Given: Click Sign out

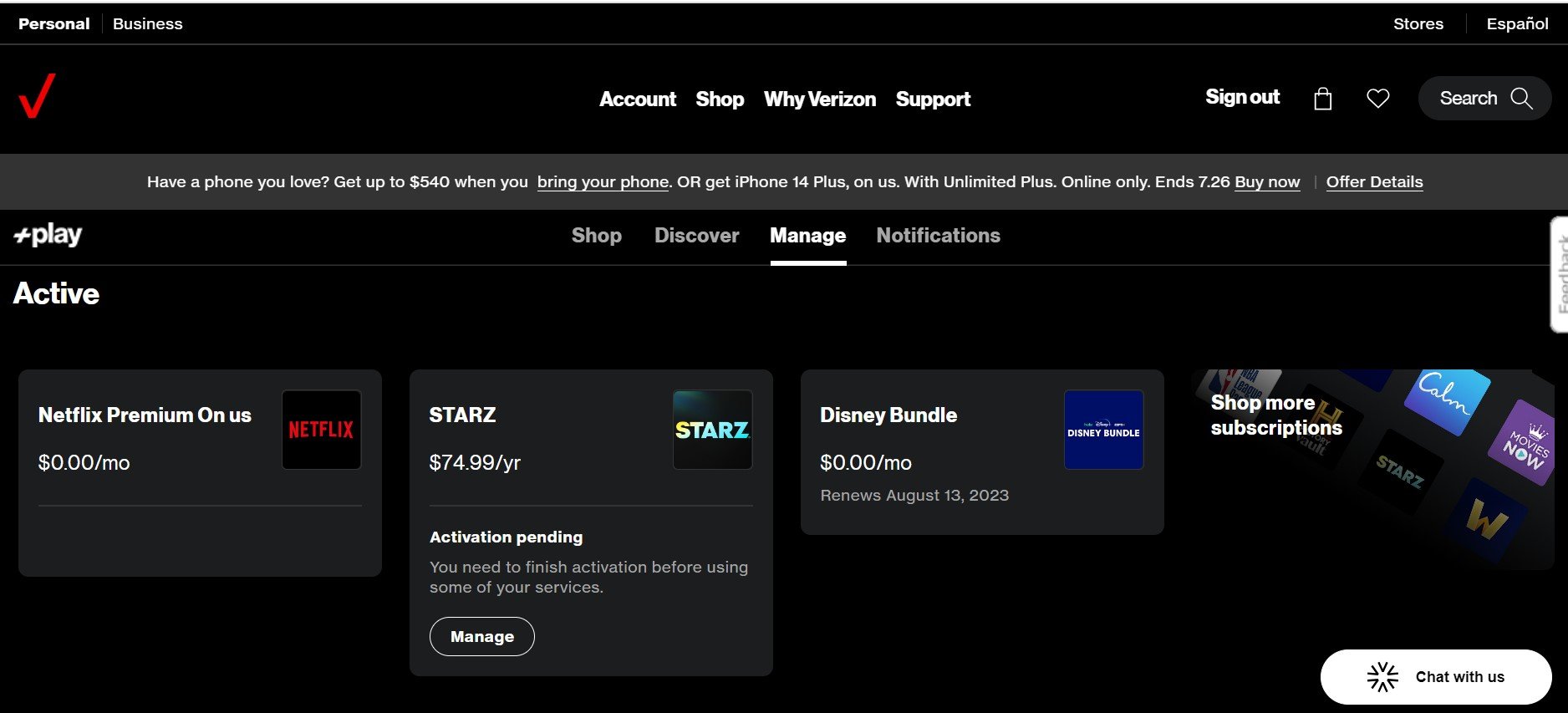Looking at the screenshot, I should pyautogui.click(x=1242, y=97).
